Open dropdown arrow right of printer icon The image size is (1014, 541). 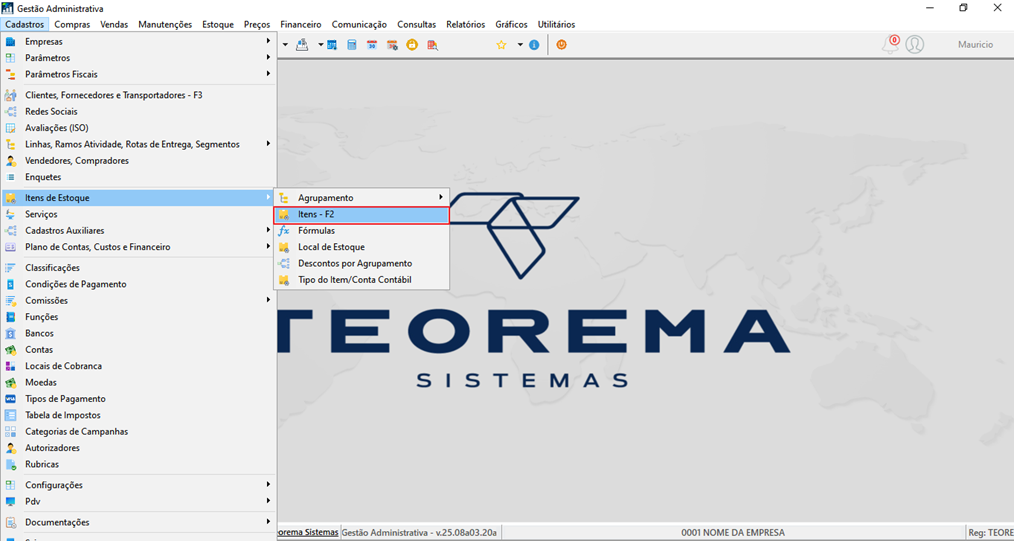pyautogui.click(x=320, y=45)
